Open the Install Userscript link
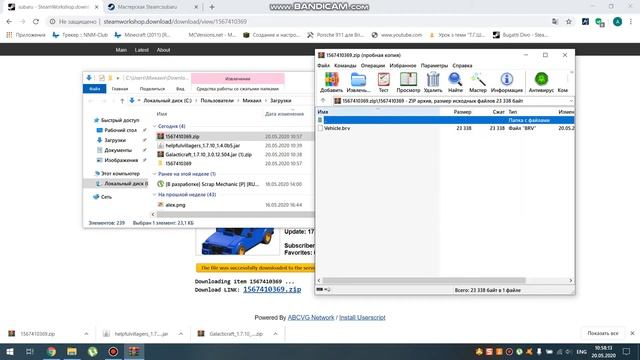The width and height of the screenshot is (640, 360). click(362, 318)
